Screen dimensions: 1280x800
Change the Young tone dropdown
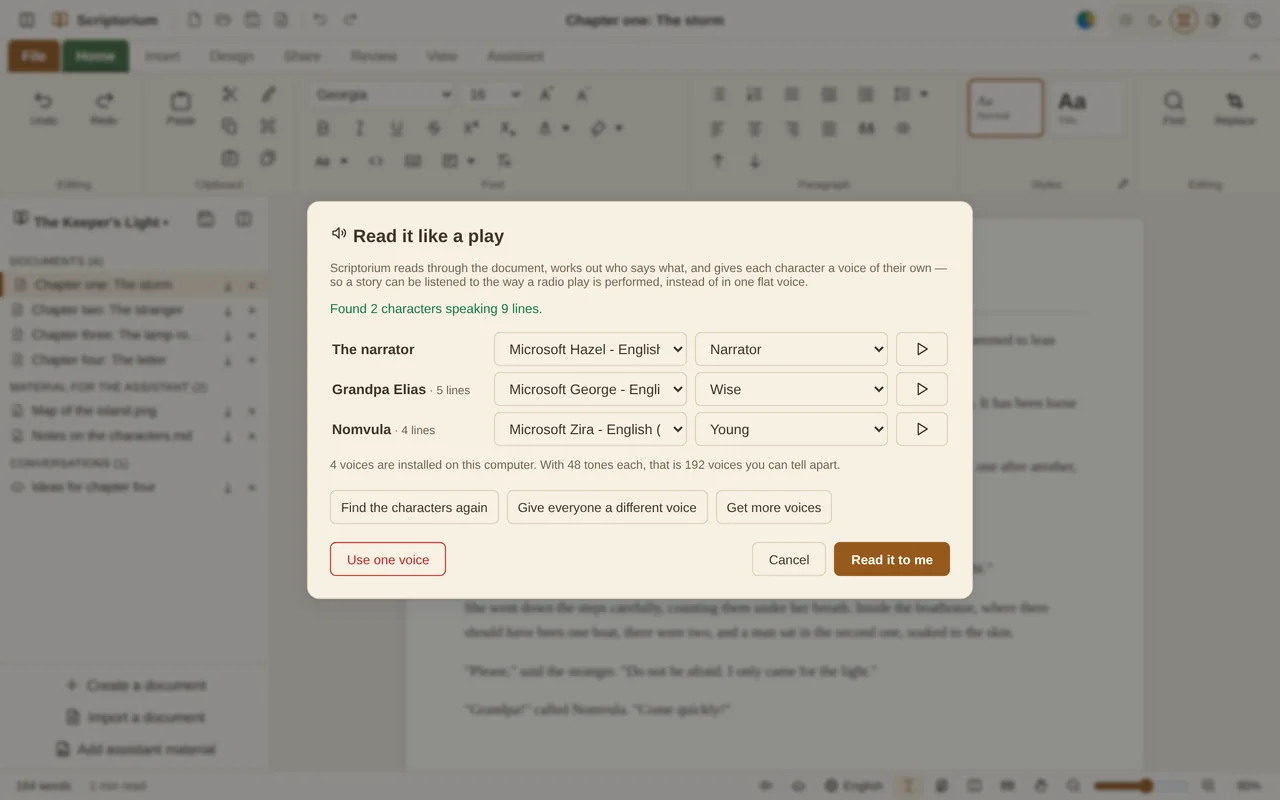click(791, 429)
